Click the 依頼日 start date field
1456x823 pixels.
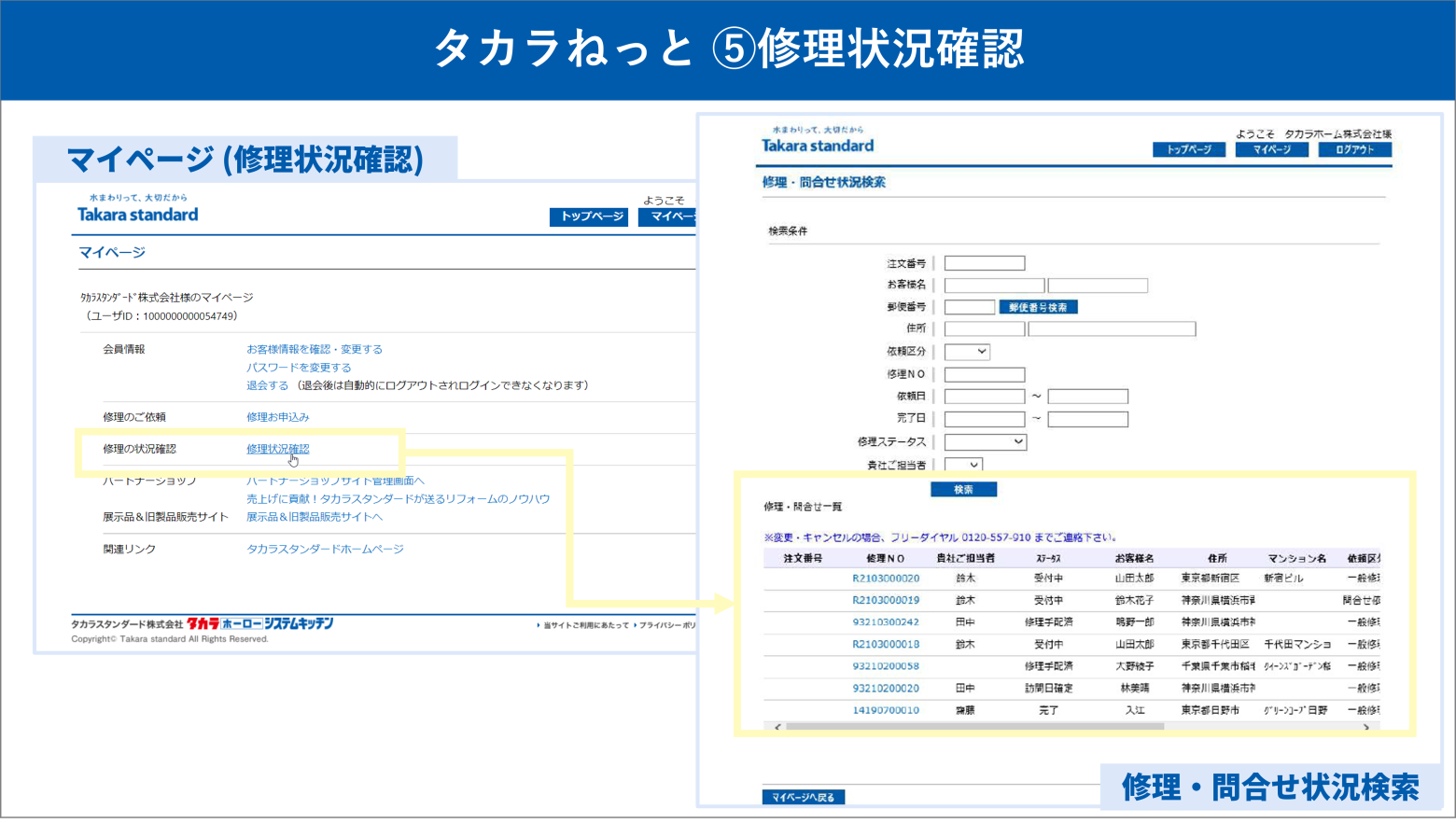[x=985, y=397]
